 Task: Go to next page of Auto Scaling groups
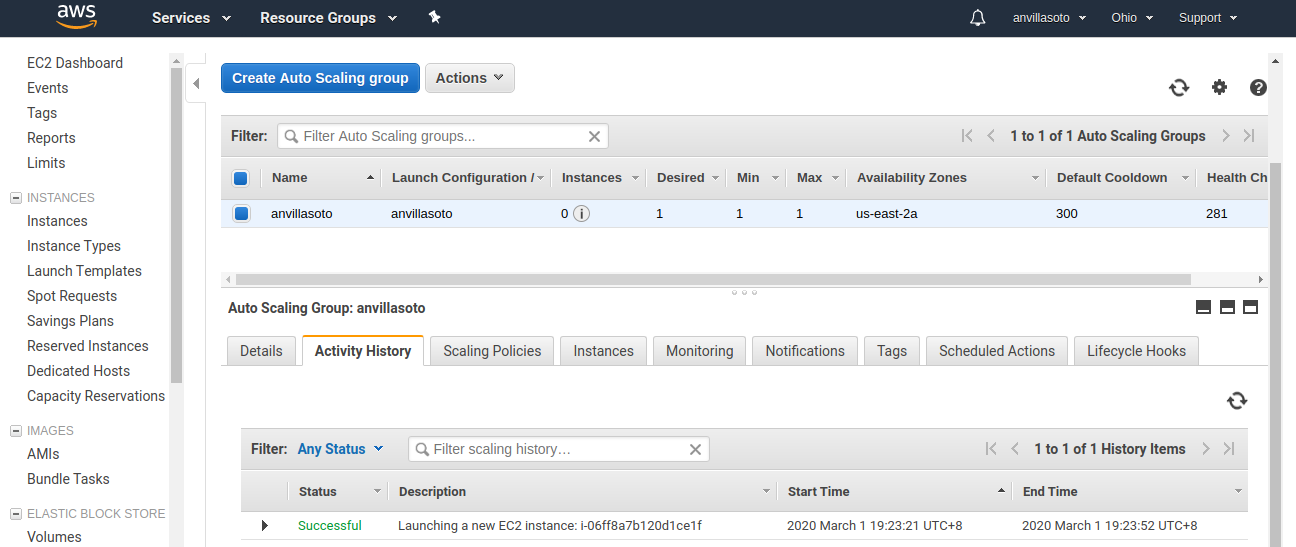tap(1225, 136)
